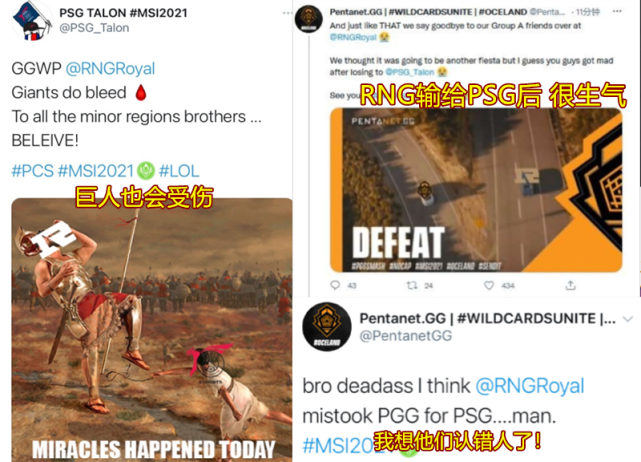Image resolution: width=641 pixels, height=462 pixels.
Task: Click the reply speech bubble icon
Action: (x=335, y=285)
